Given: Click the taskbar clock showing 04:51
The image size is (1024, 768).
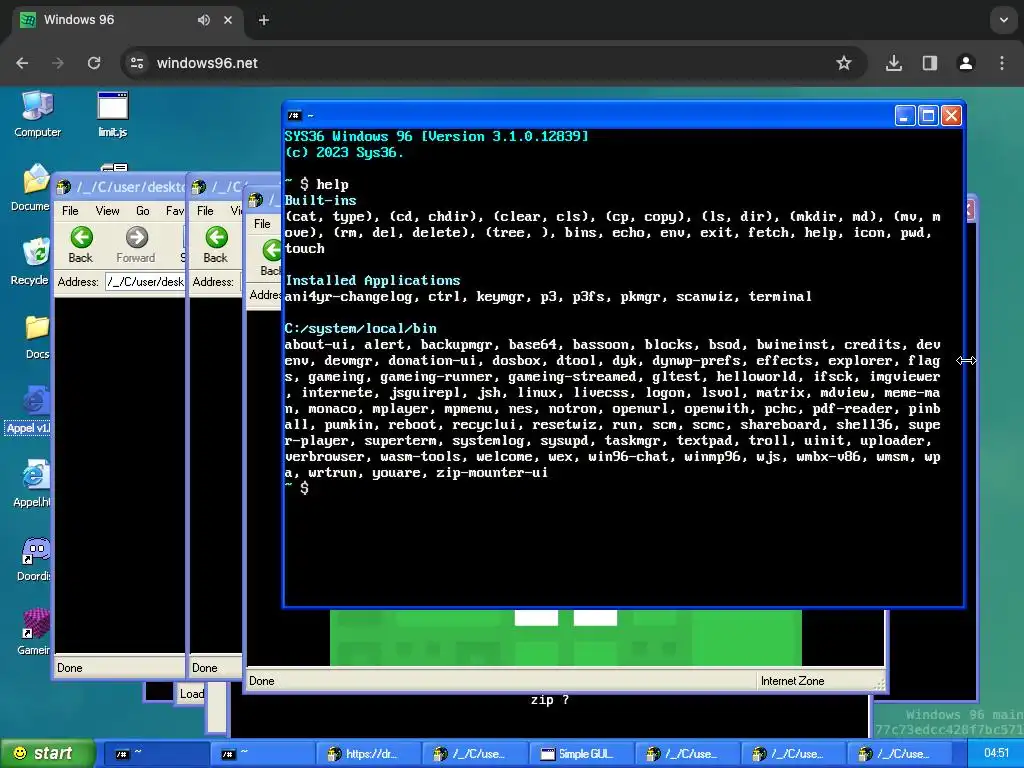Looking at the screenshot, I should [997, 753].
